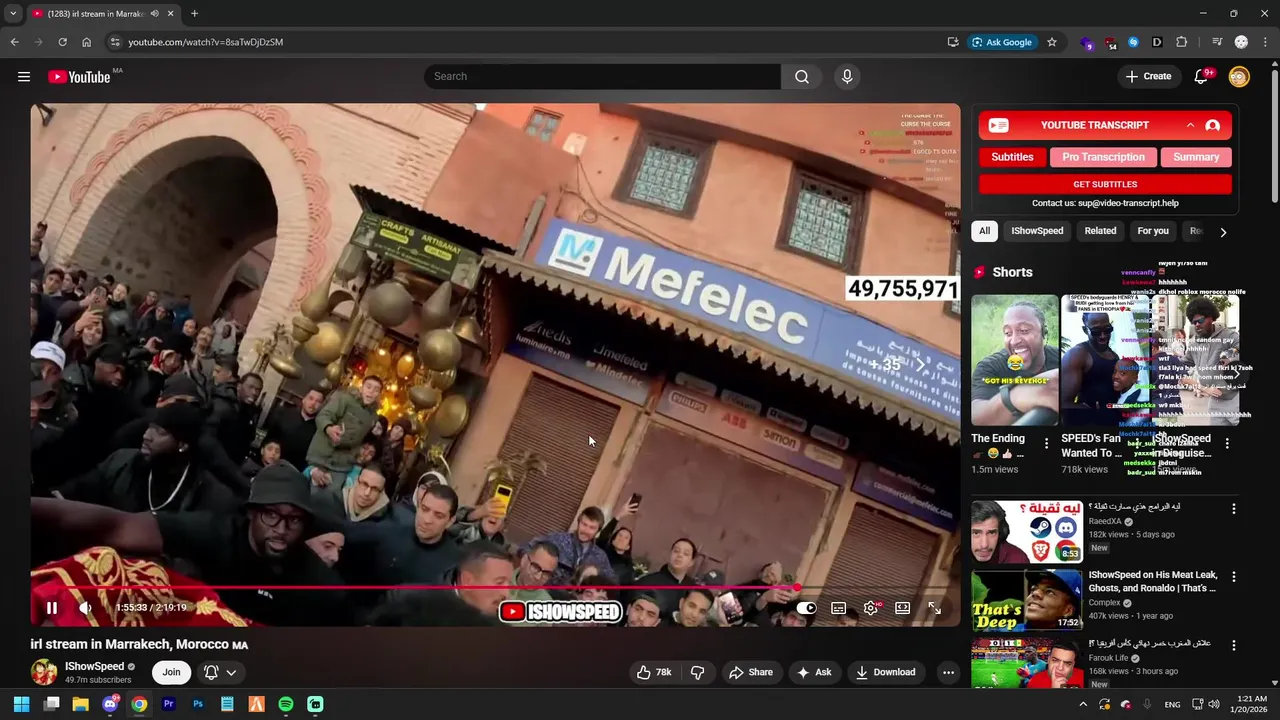Go to the YouTube home logo

click(x=79, y=77)
